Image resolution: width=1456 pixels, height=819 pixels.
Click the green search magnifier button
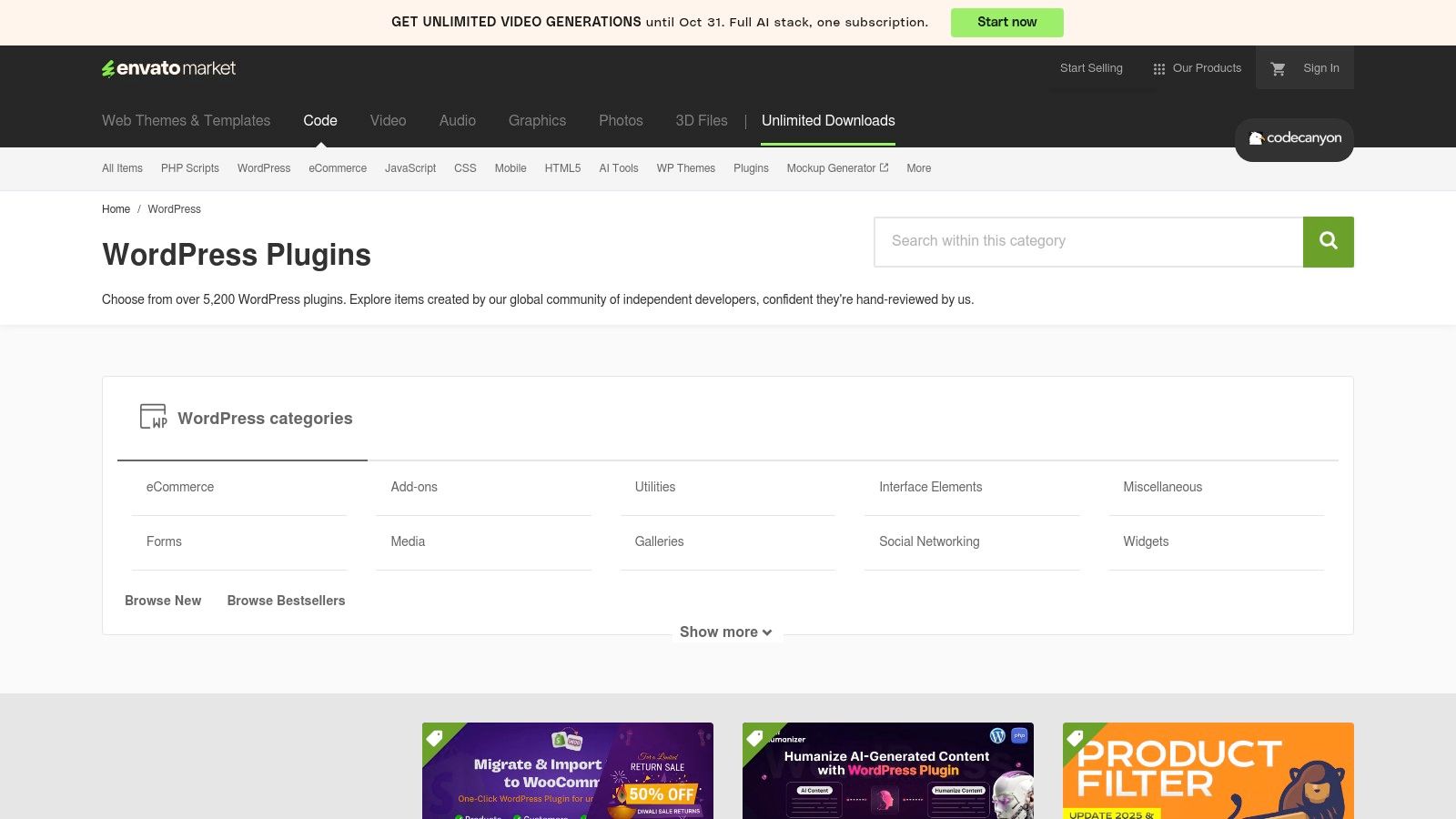click(1328, 241)
